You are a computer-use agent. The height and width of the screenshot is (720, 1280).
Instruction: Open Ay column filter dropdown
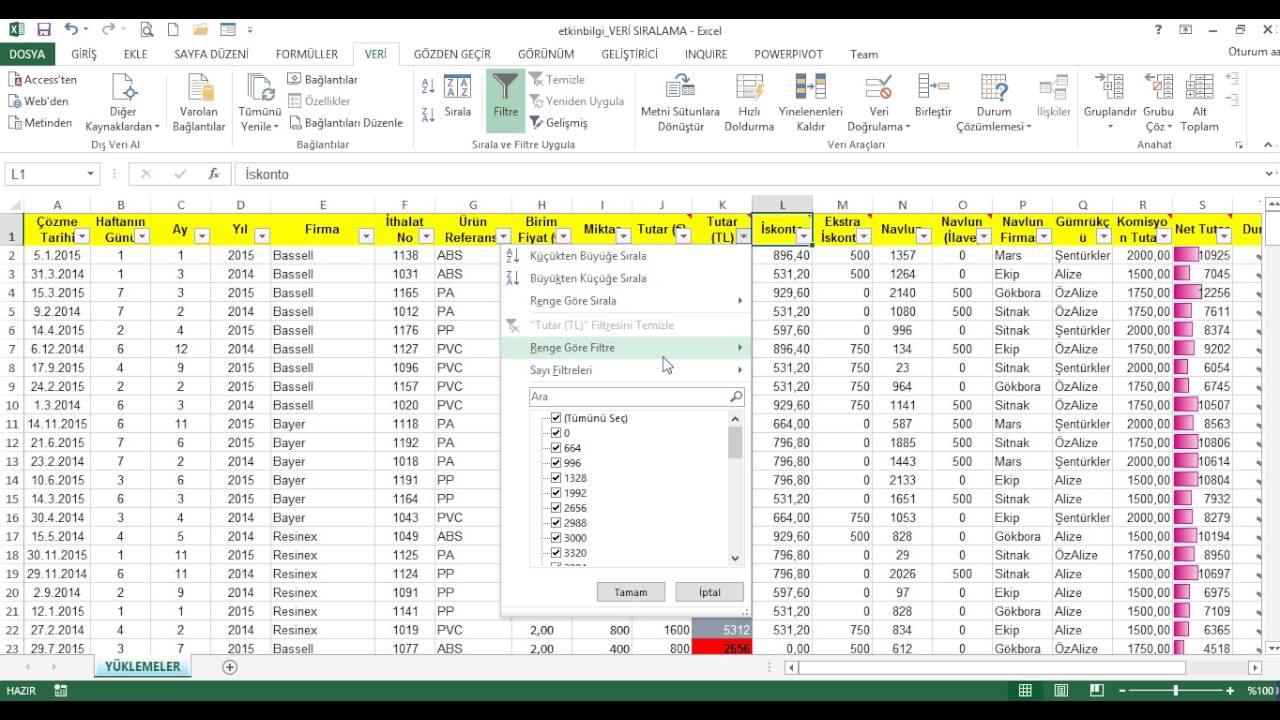point(202,237)
